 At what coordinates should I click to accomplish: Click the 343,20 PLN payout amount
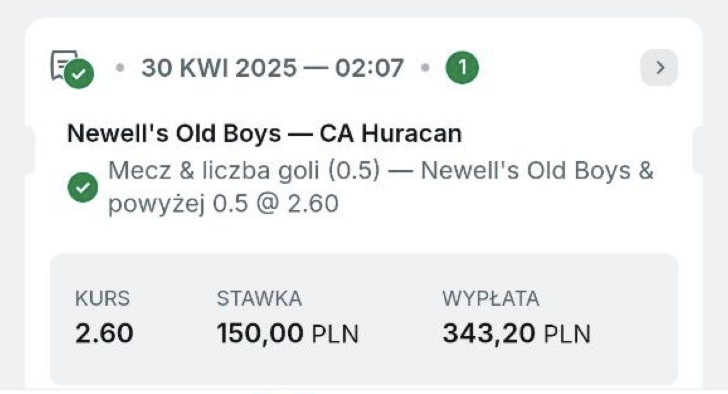[517, 334]
